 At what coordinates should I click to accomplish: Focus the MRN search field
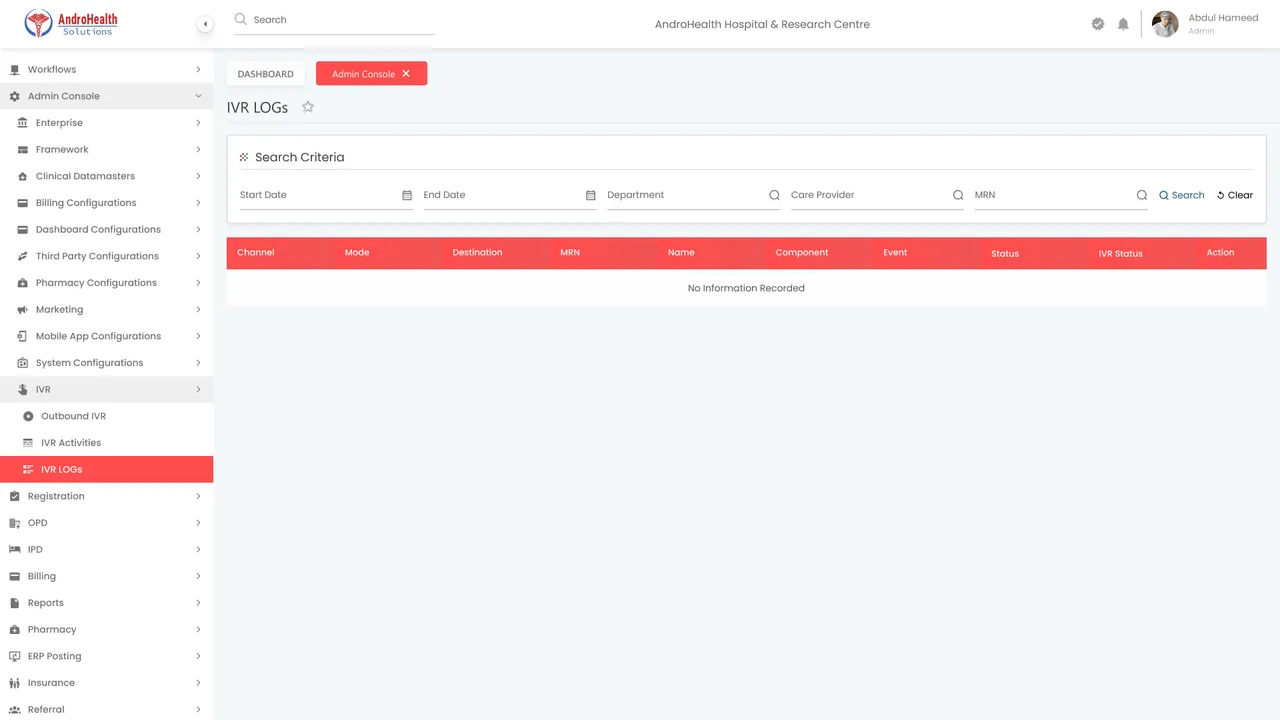click(1062, 195)
